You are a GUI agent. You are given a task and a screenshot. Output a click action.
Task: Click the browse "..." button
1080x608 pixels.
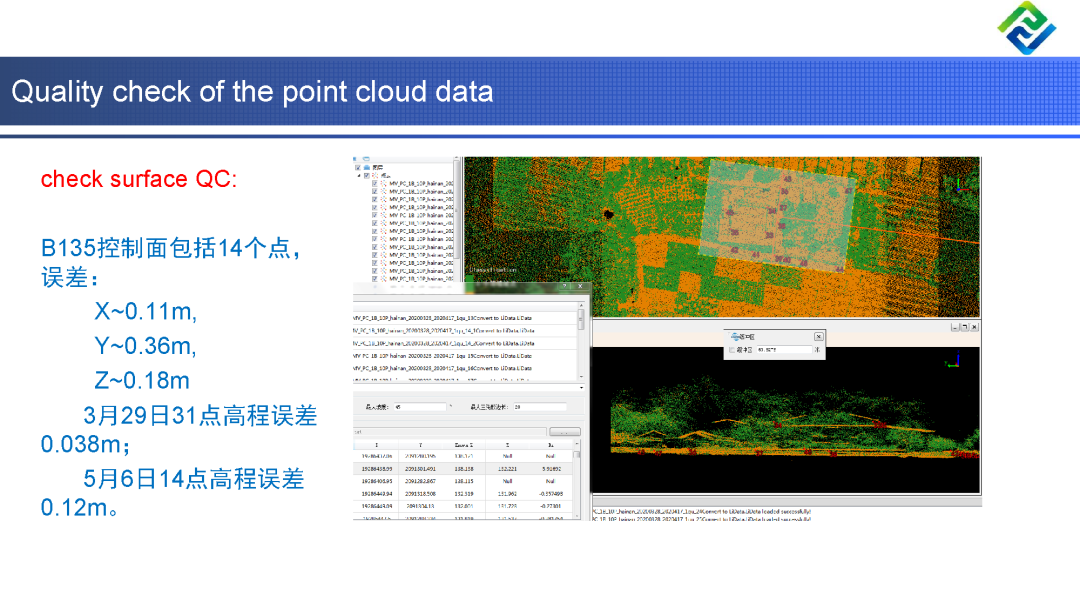tap(565, 432)
